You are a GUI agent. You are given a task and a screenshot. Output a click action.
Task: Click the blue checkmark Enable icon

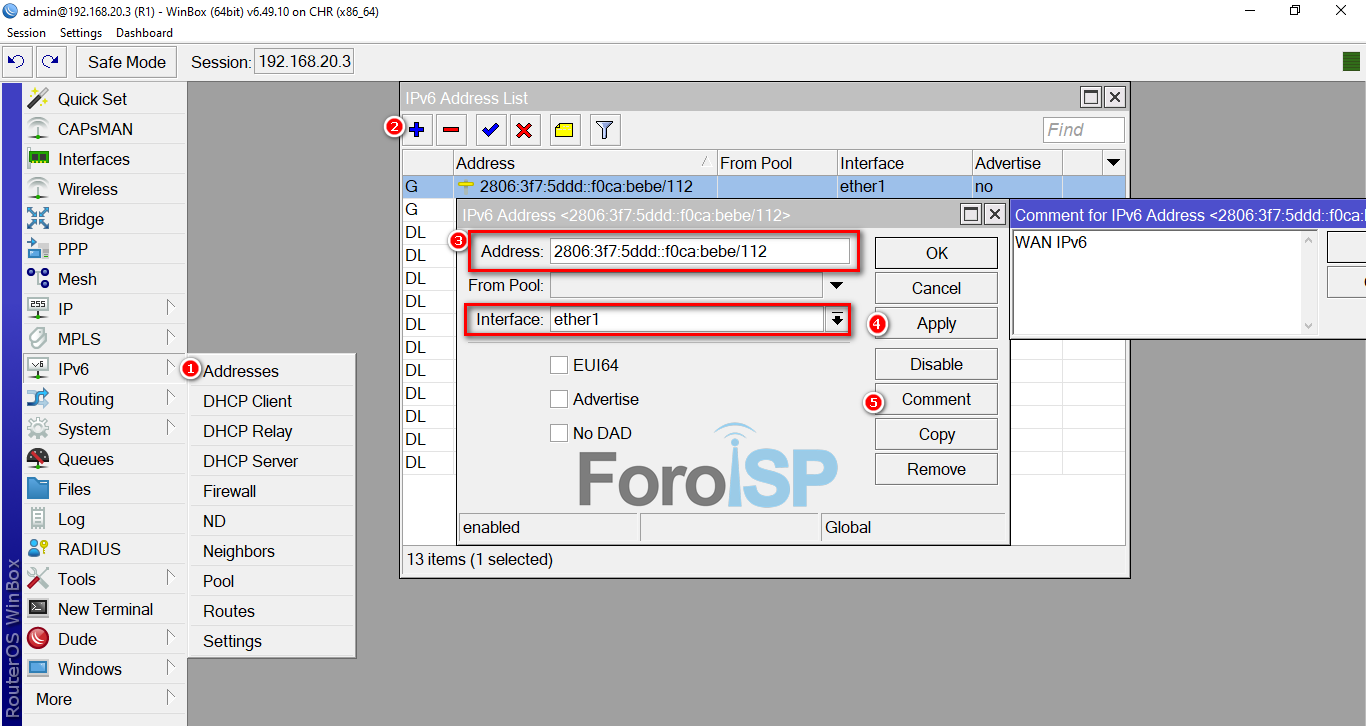point(490,129)
